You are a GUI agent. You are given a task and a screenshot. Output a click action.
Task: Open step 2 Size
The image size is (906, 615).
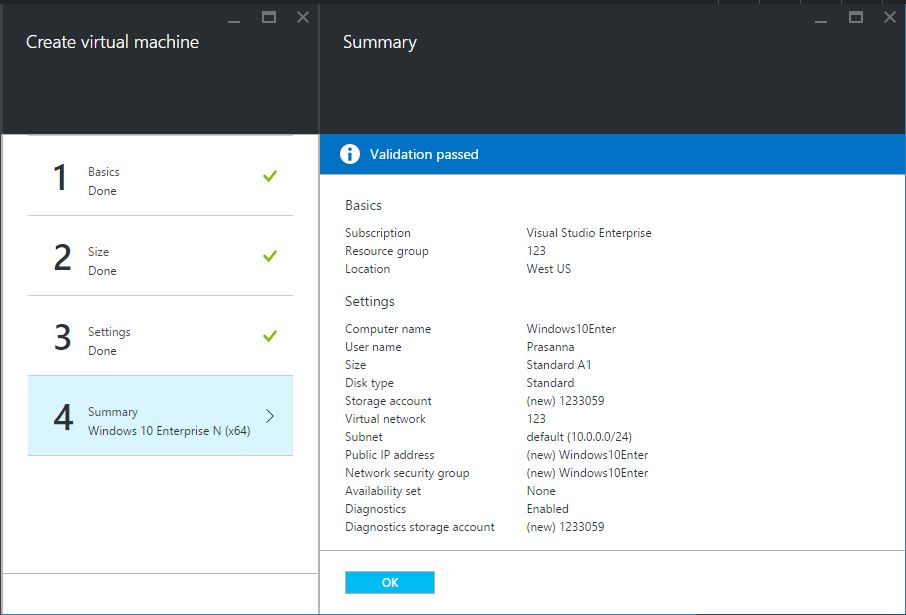tap(160, 256)
